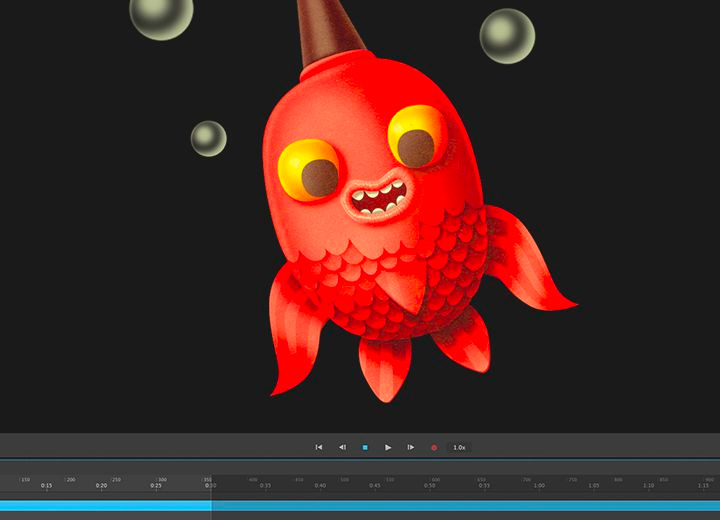
Task: Play the animation
Action: pyautogui.click(x=388, y=447)
